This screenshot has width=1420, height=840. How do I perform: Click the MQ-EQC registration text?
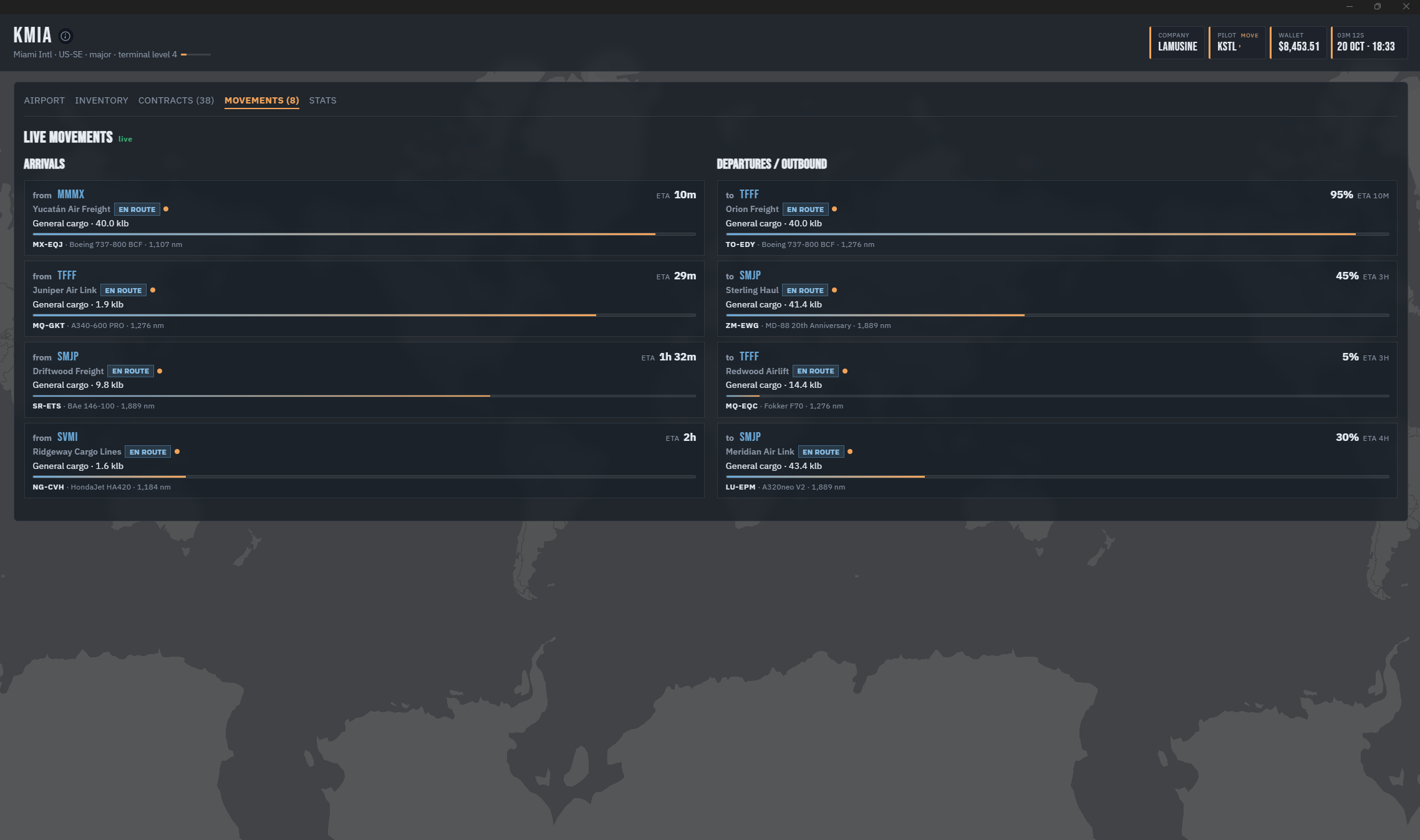pyautogui.click(x=741, y=406)
